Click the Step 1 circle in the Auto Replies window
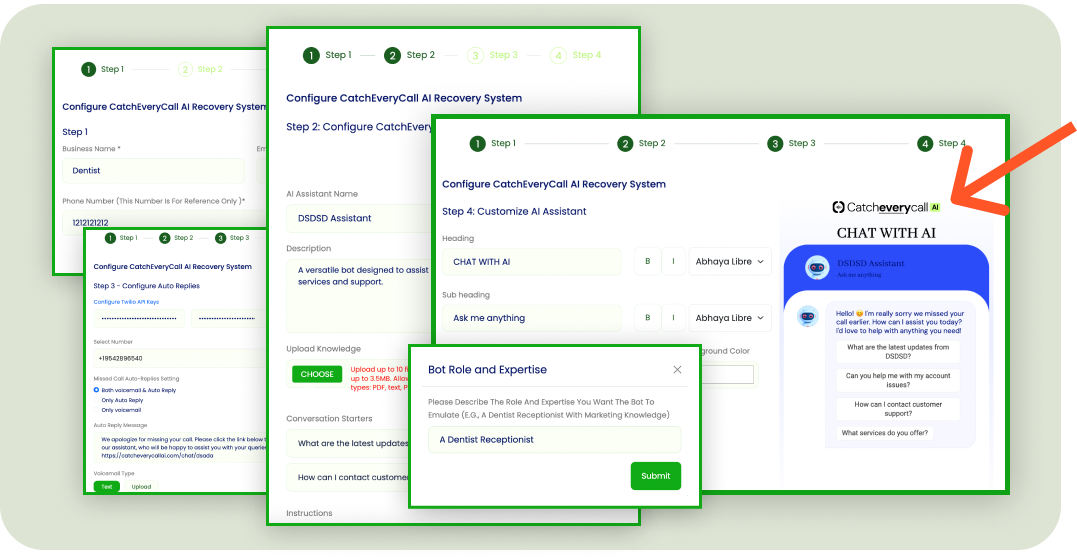Viewport: 1077px width, 560px height. (x=110, y=238)
